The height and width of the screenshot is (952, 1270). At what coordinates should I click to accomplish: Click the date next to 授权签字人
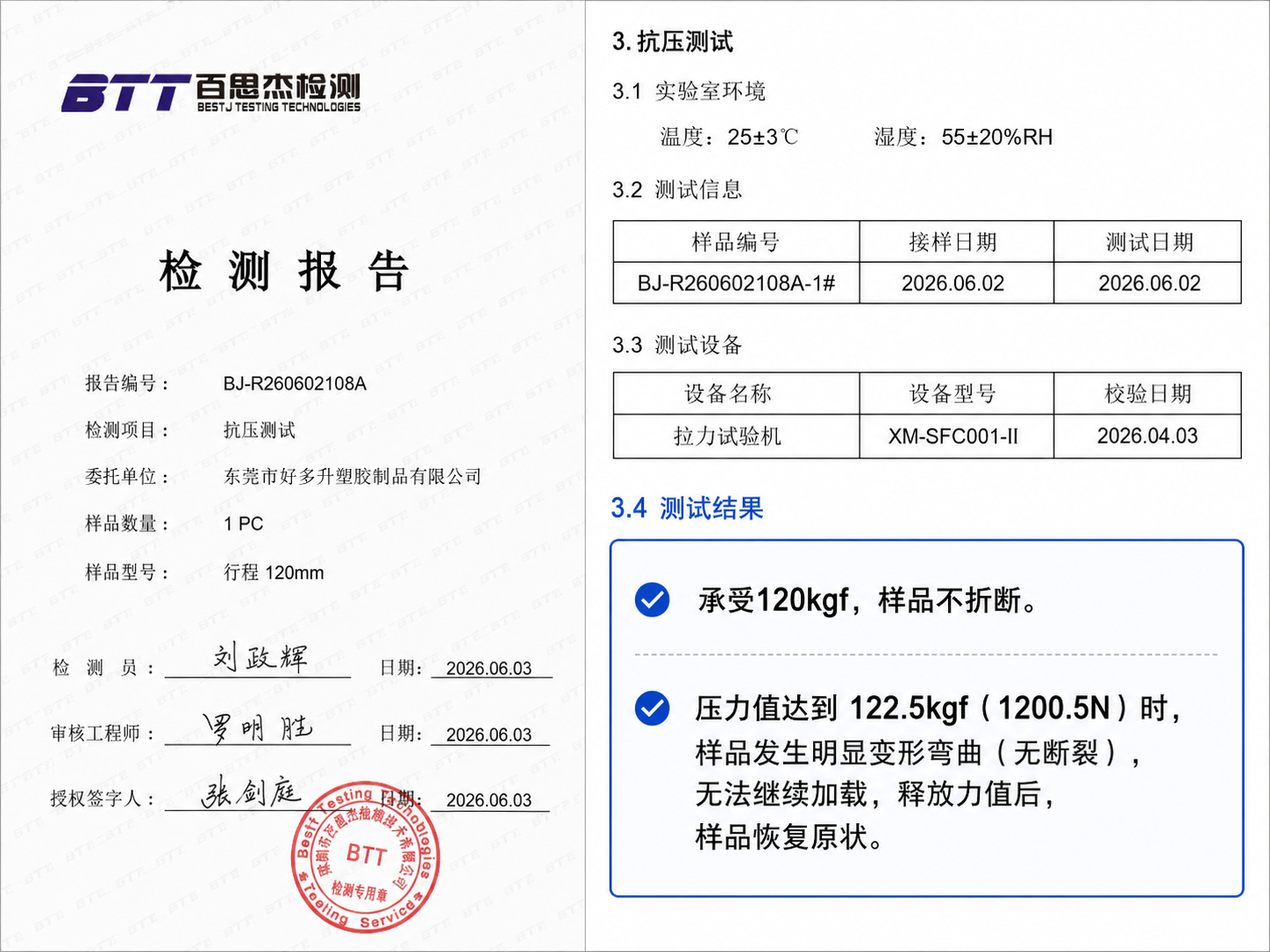coord(489,800)
